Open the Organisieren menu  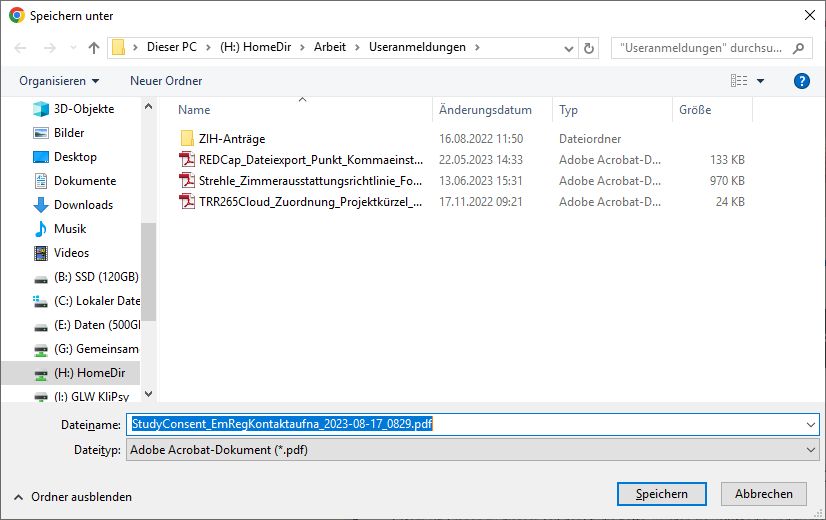[x=59, y=81]
